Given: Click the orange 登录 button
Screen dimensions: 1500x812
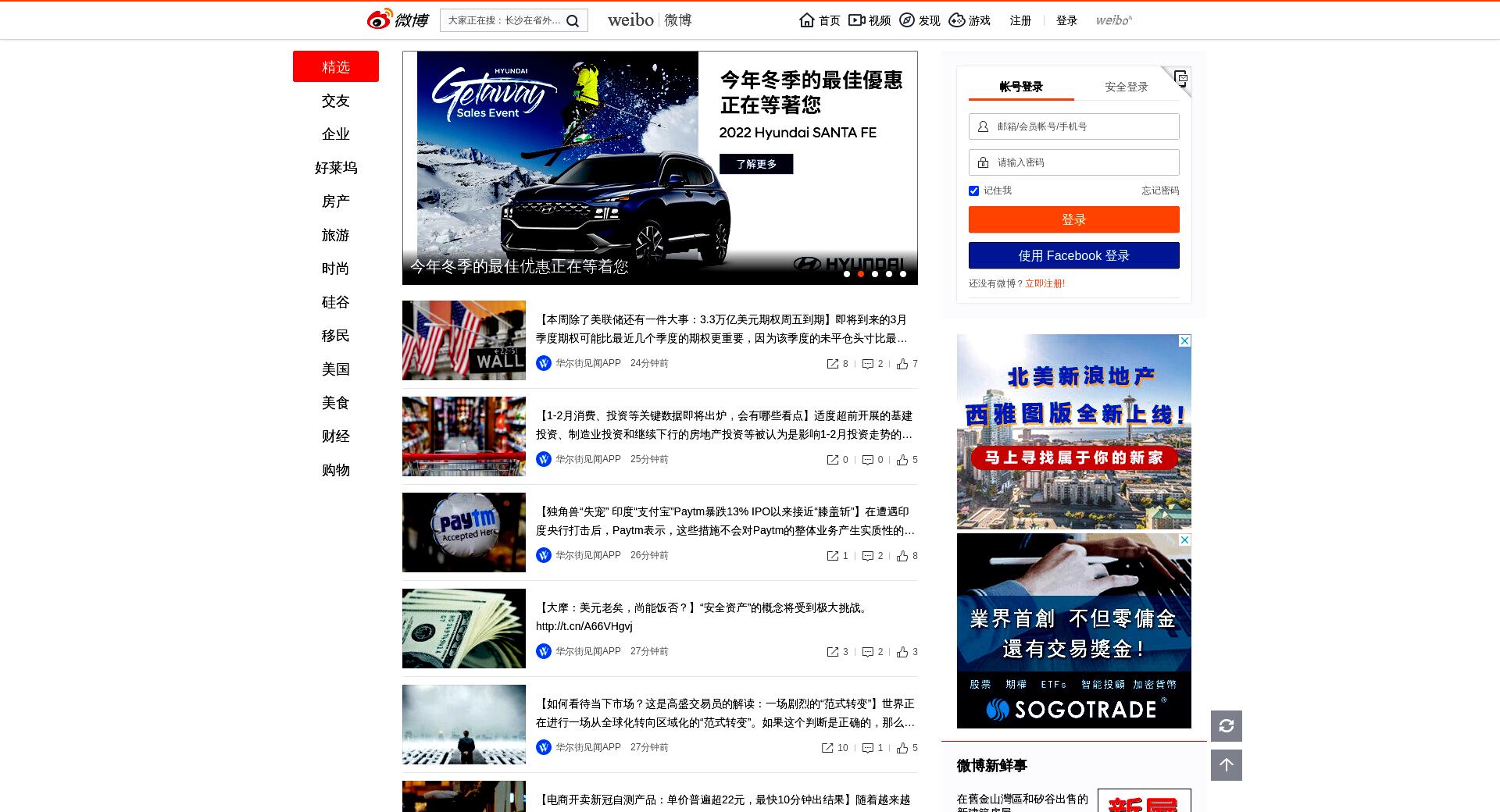Looking at the screenshot, I should click(x=1074, y=219).
